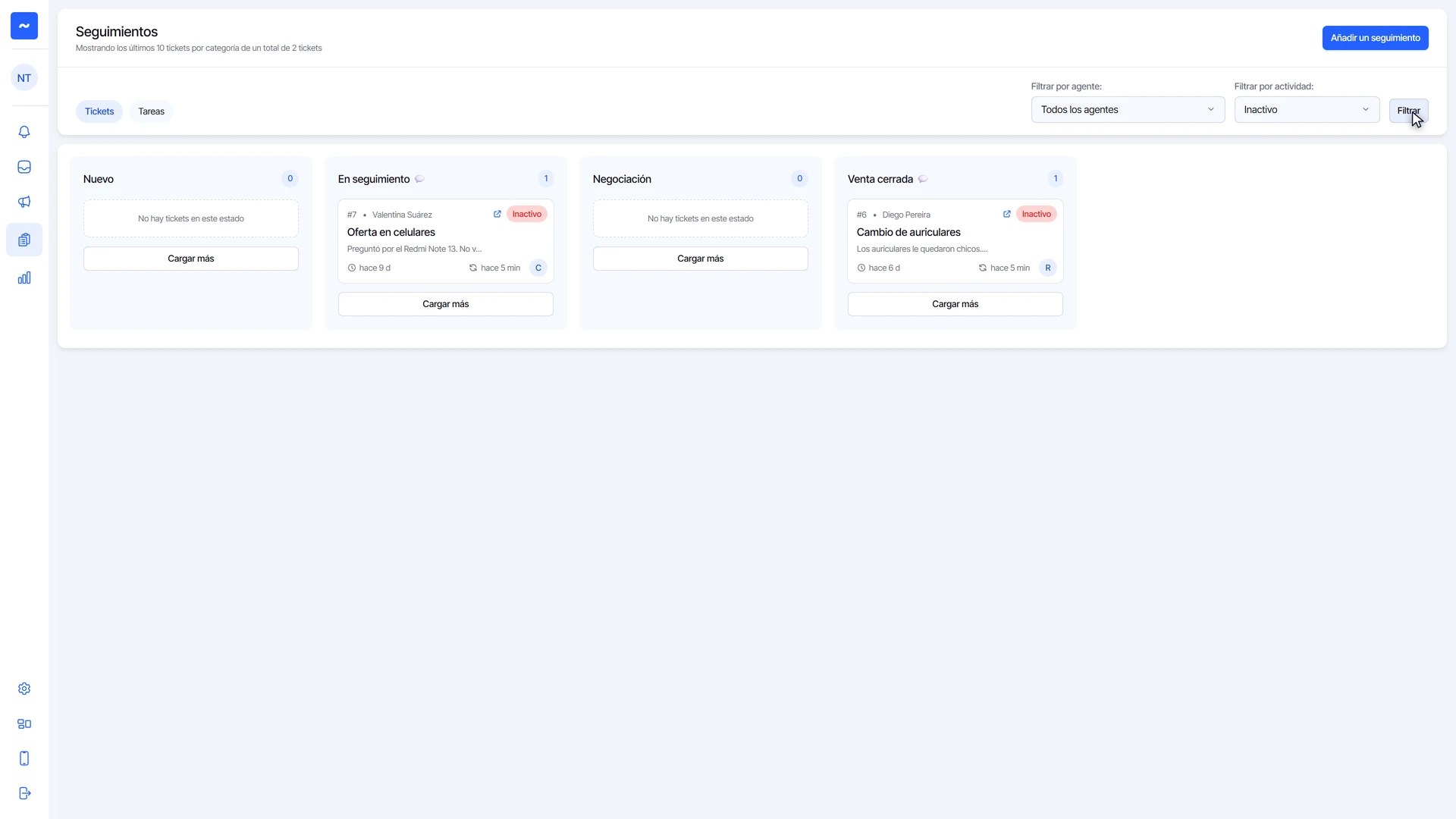Click the Inactivo badge on ticket #7

(527, 215)
